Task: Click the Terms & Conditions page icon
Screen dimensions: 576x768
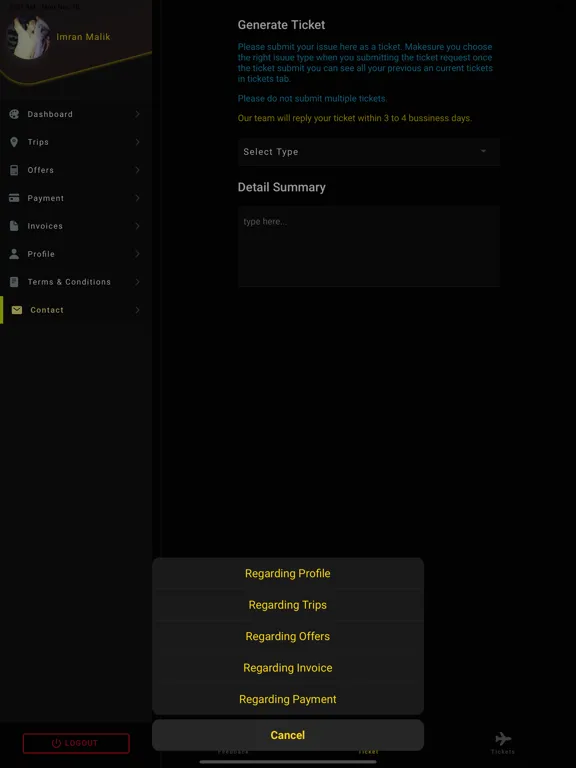Action: (14, 282)
